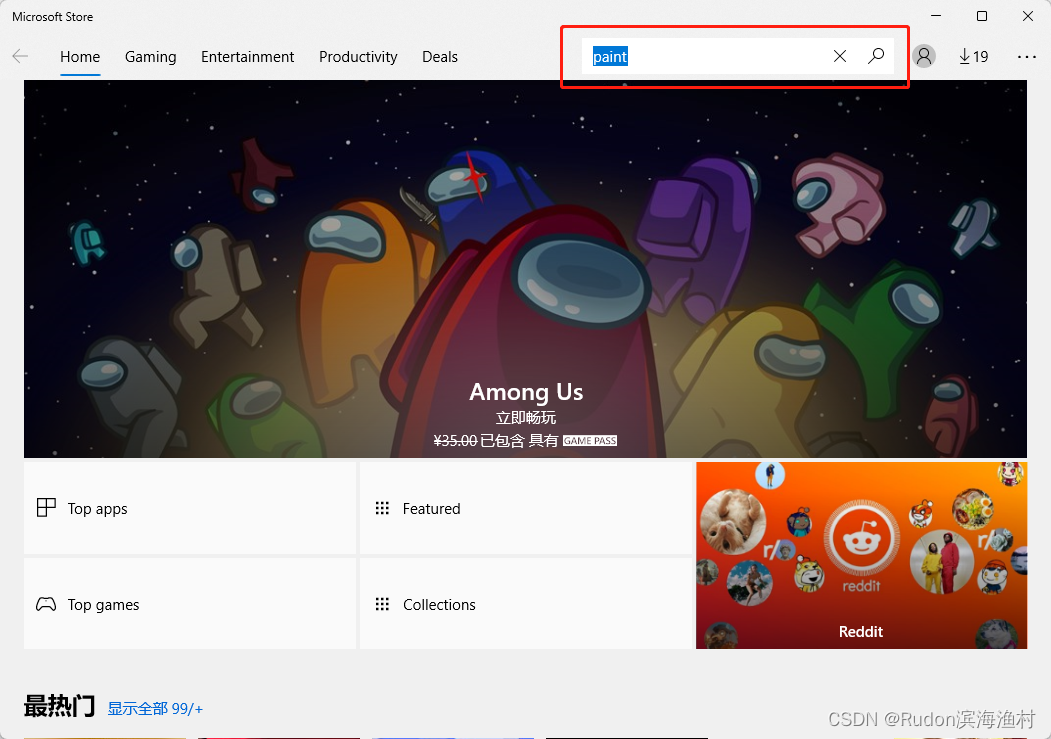Open the Deals tab

pos(440,57)
